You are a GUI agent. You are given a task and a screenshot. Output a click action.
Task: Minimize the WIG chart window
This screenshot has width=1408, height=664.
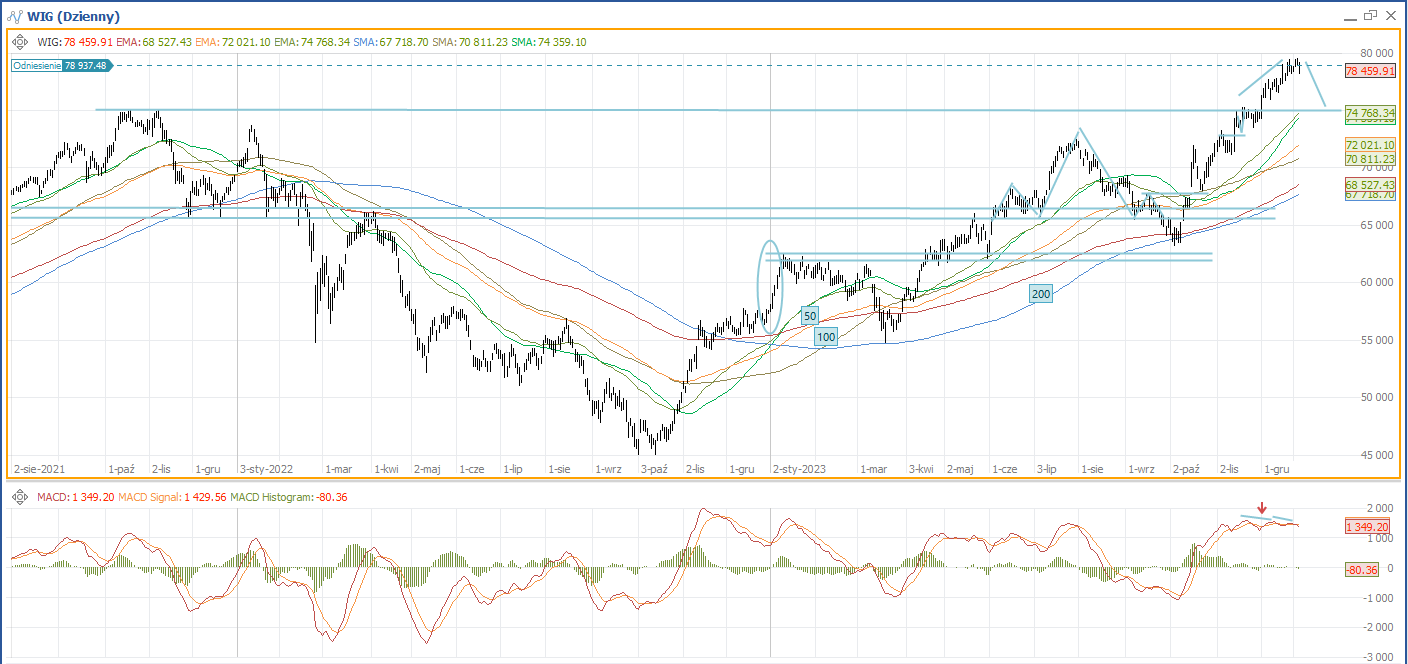coord(1349,16)
